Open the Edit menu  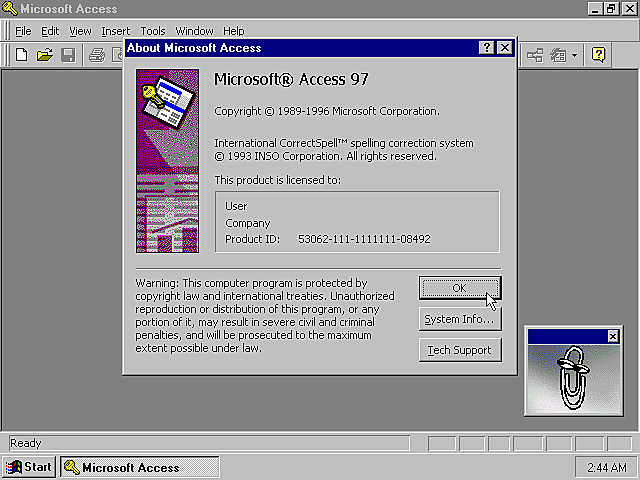[50, 31]
